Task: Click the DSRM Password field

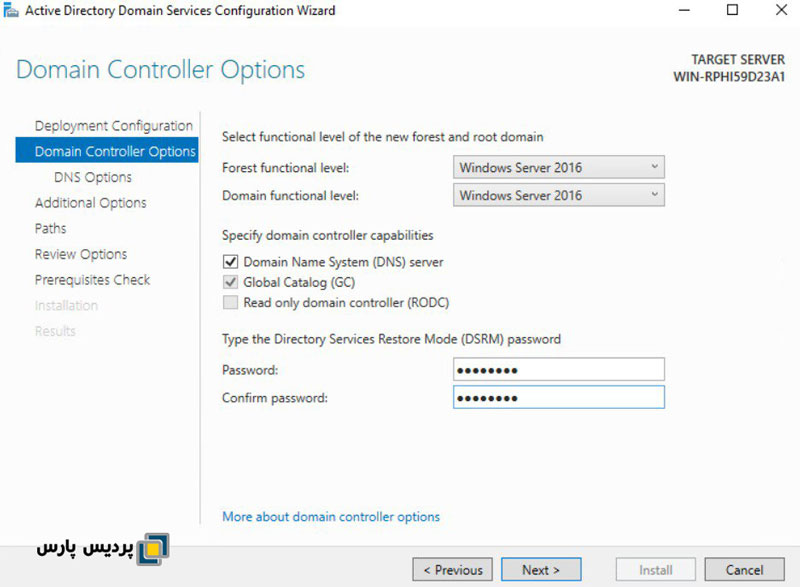Action: tap(559, 369)
